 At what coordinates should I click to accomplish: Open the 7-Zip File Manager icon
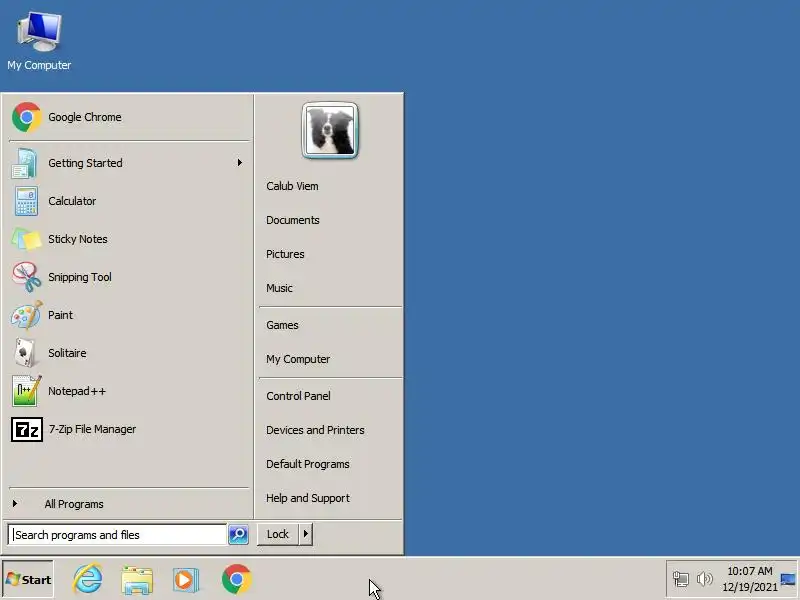27,429
